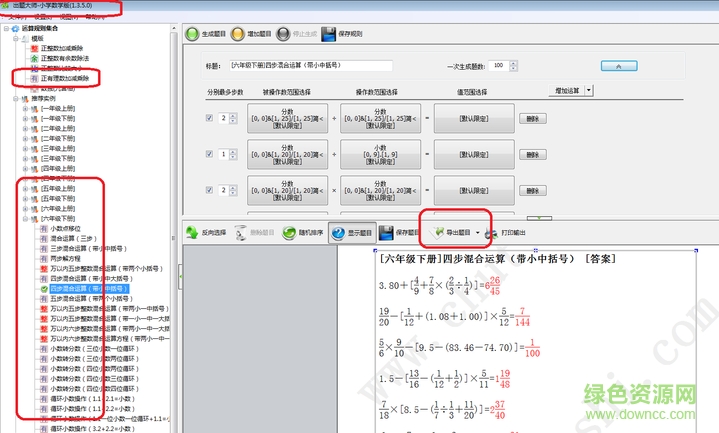Click the 显示题目 show questions icon
Screen dimensions: 719x433
point(338,232)
